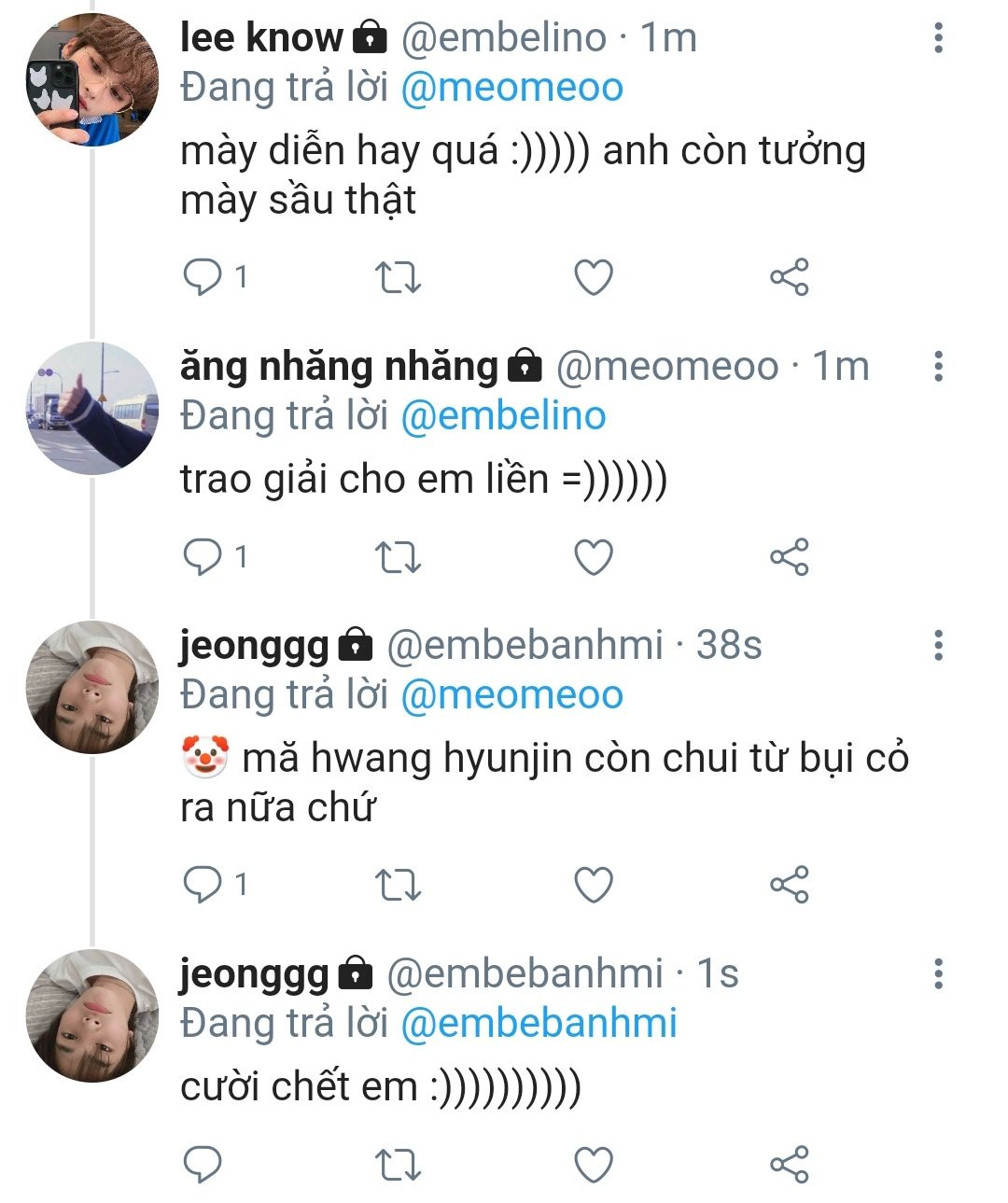1008x1203 pixels.
Task: Like lee know's reply tweet
Action: tap(593, 277)
